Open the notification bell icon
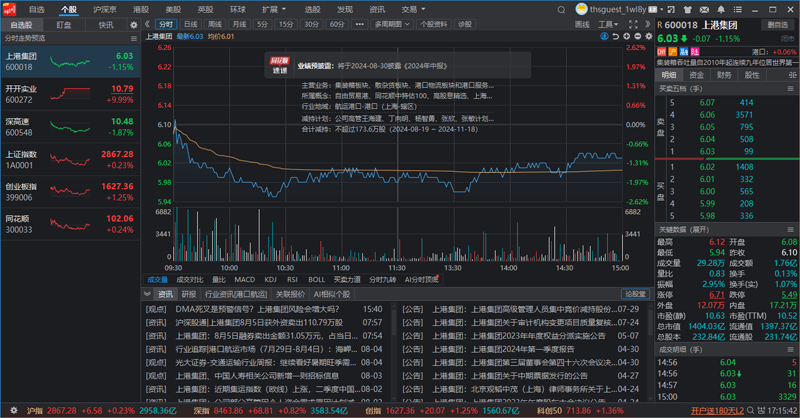The height and width of the screenshot is (418, 800). coord(721,10)
